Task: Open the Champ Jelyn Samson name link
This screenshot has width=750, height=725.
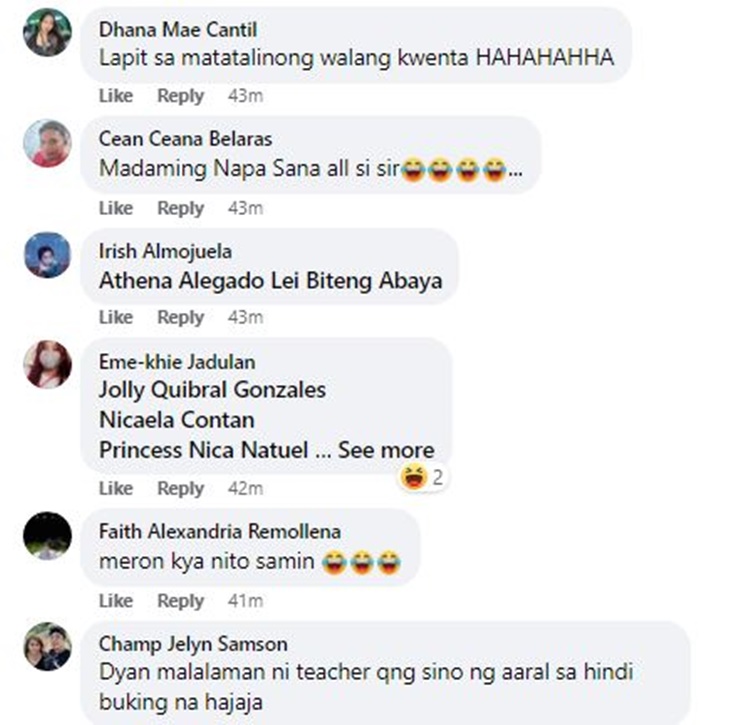Action: pyautogui.click(x=193, y=644)
